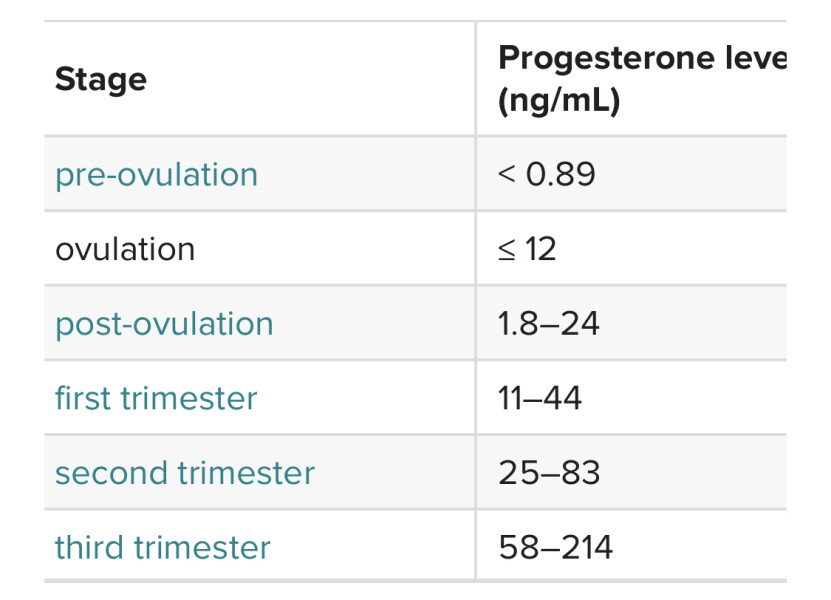Screen dimensions: 831x600
Task: Click the 25–83 second trimester value
Action: click(549, 473)
